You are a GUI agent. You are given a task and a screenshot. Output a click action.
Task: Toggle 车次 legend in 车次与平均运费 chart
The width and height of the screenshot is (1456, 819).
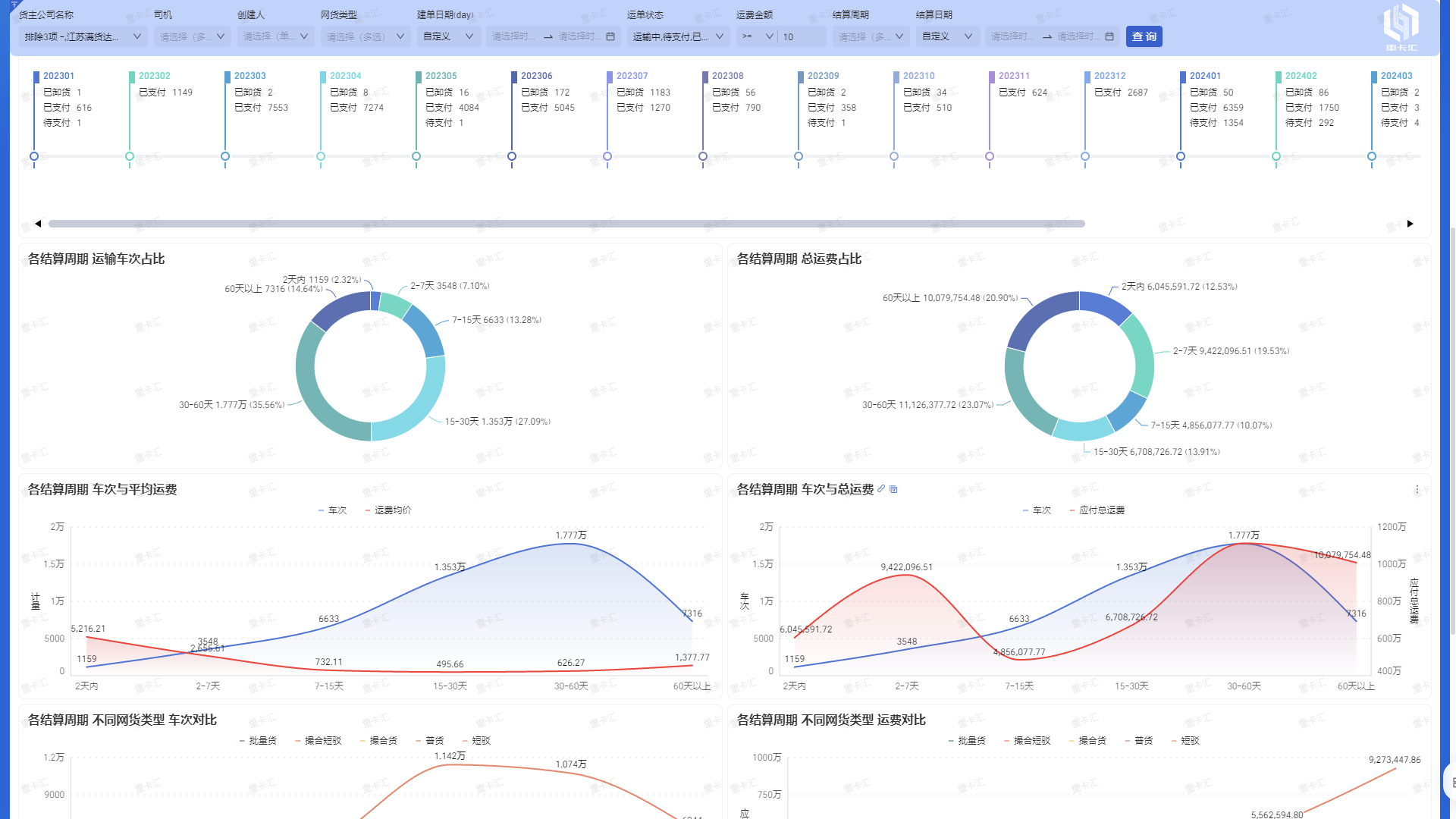pyautogui.click(x=332, y=510)
